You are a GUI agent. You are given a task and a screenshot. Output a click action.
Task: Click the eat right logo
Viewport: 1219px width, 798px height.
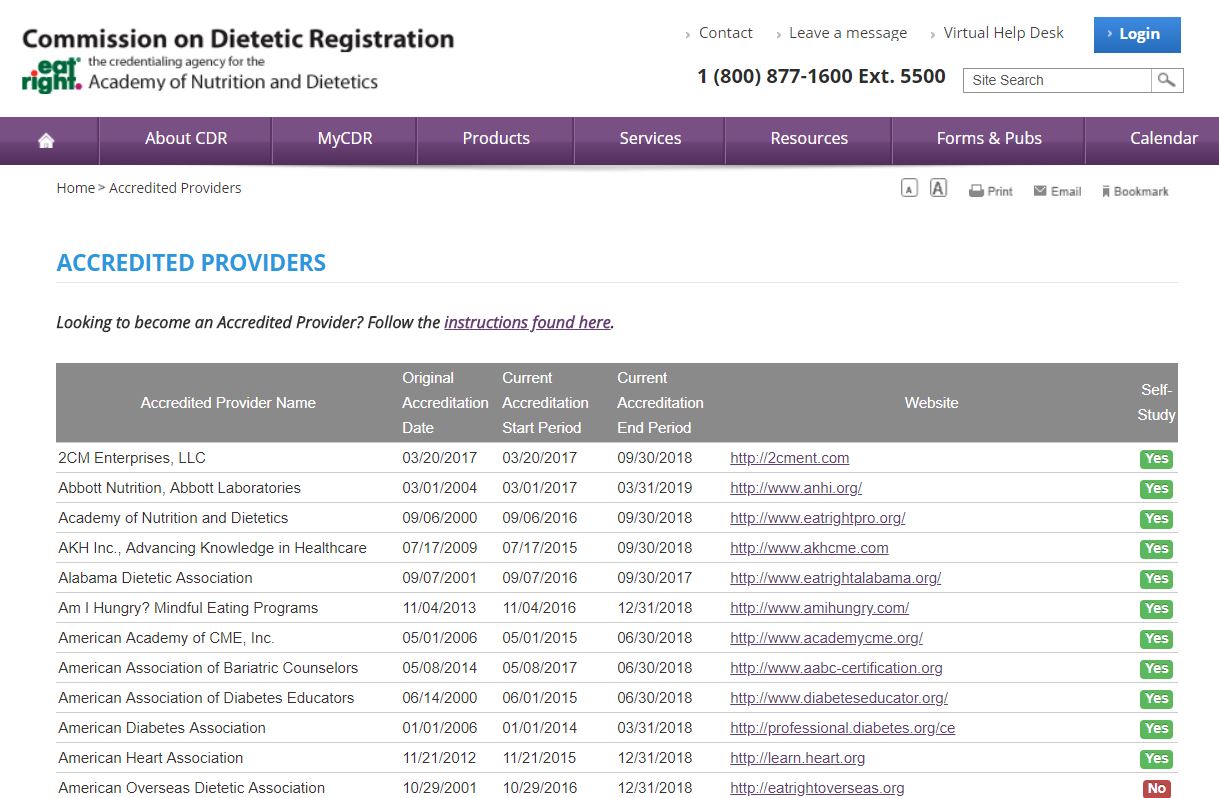tap(52, 75)
